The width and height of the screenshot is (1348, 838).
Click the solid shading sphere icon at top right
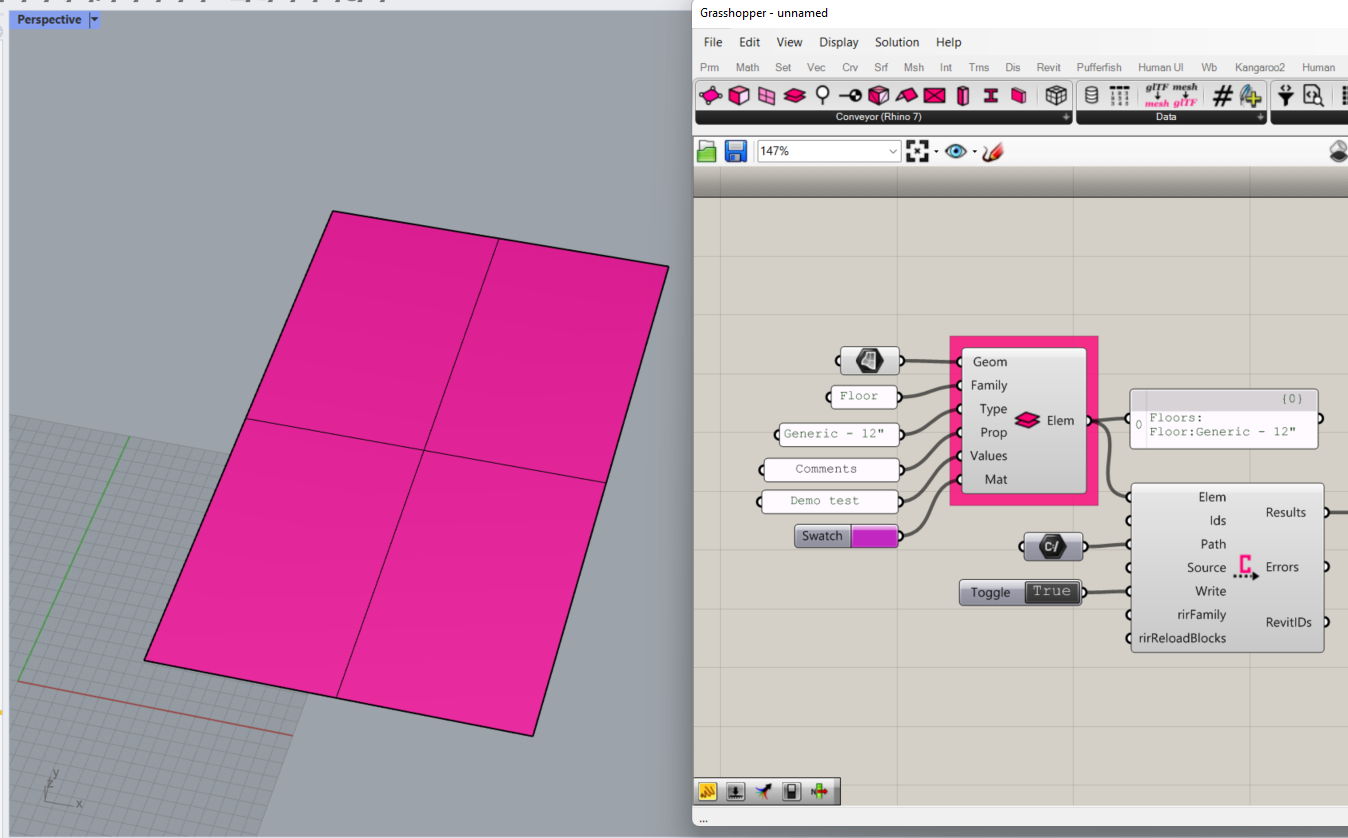click(1337, 150)
